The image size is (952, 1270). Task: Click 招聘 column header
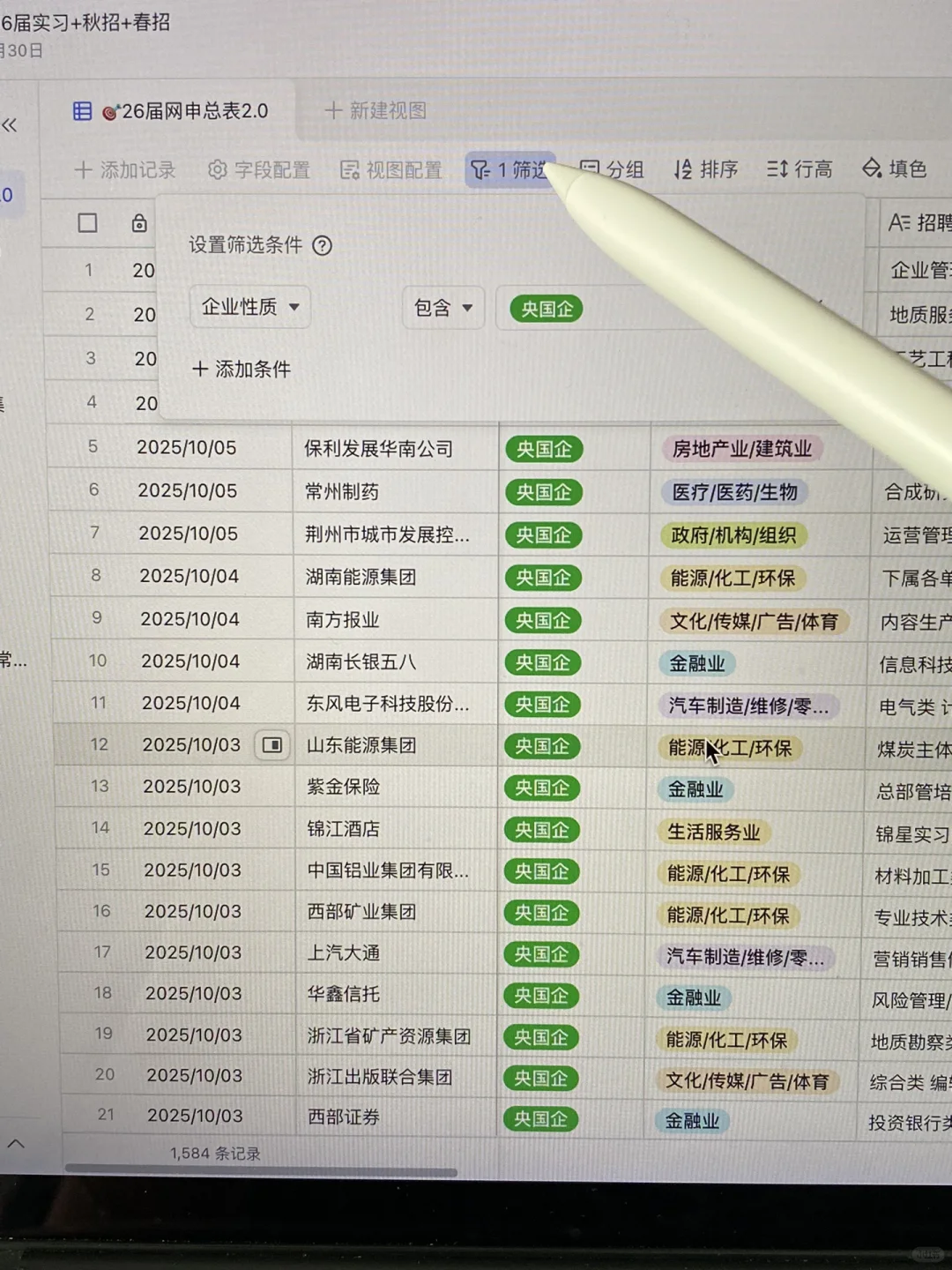tap(919, 222)
